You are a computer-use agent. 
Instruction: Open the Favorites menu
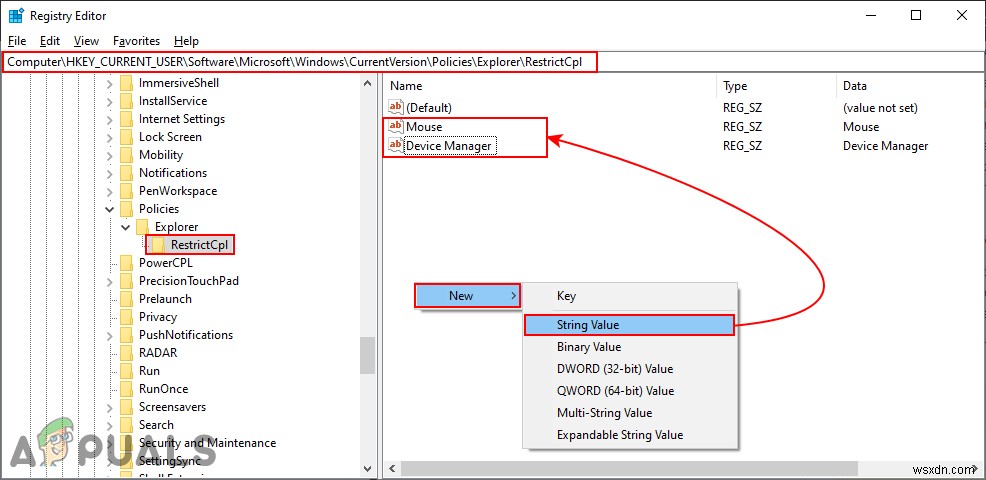click(x=136, y=41)
